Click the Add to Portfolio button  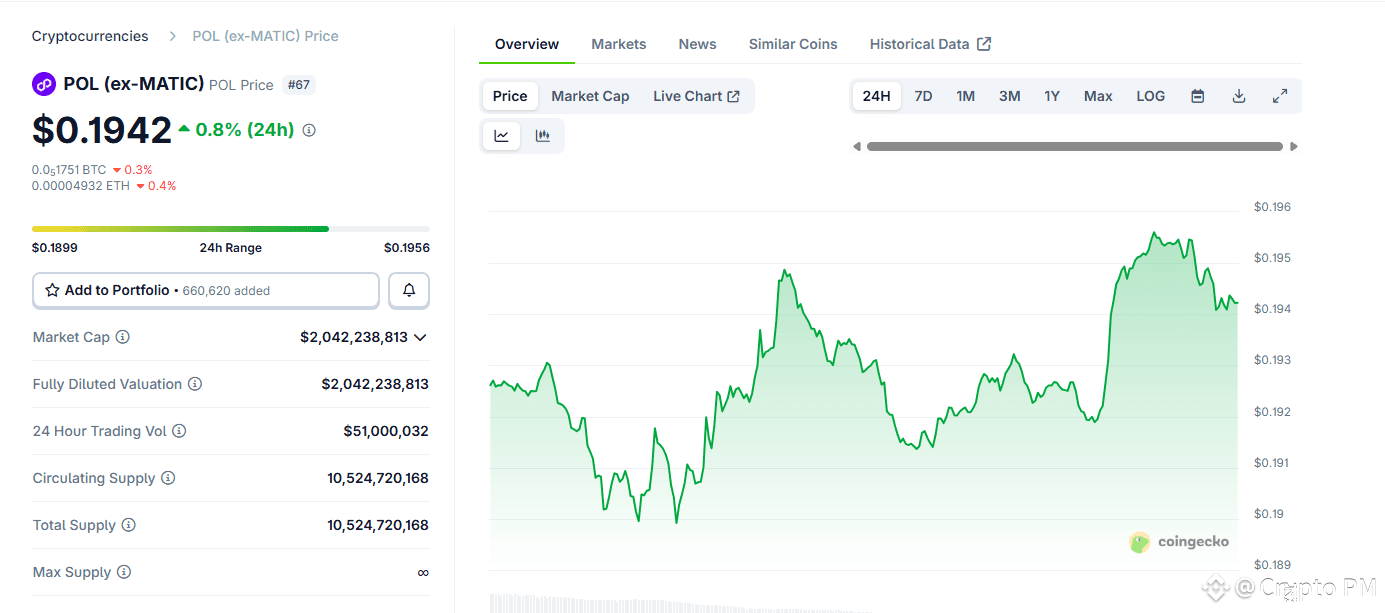tap(206, 290)
